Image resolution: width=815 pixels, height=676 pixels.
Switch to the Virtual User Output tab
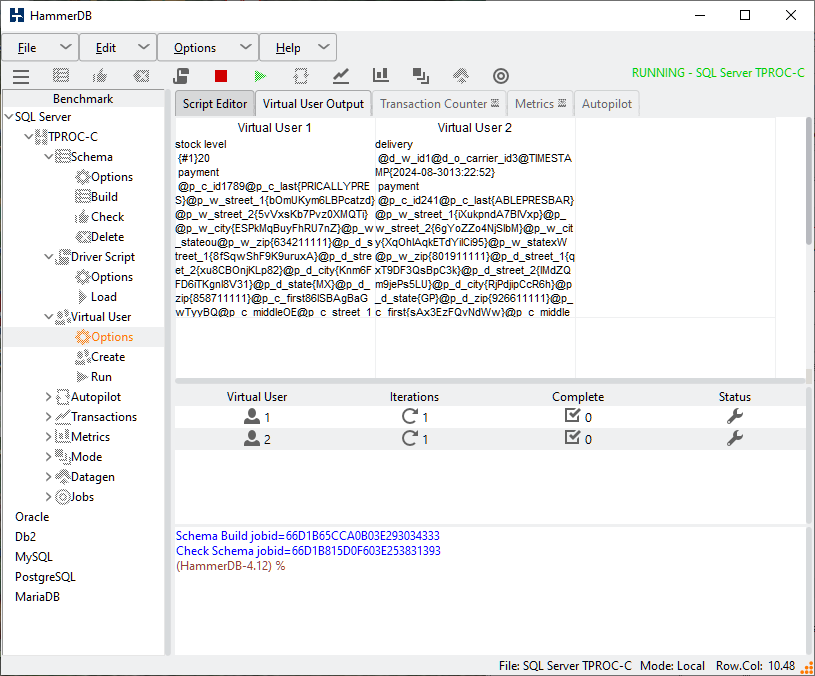313,104
